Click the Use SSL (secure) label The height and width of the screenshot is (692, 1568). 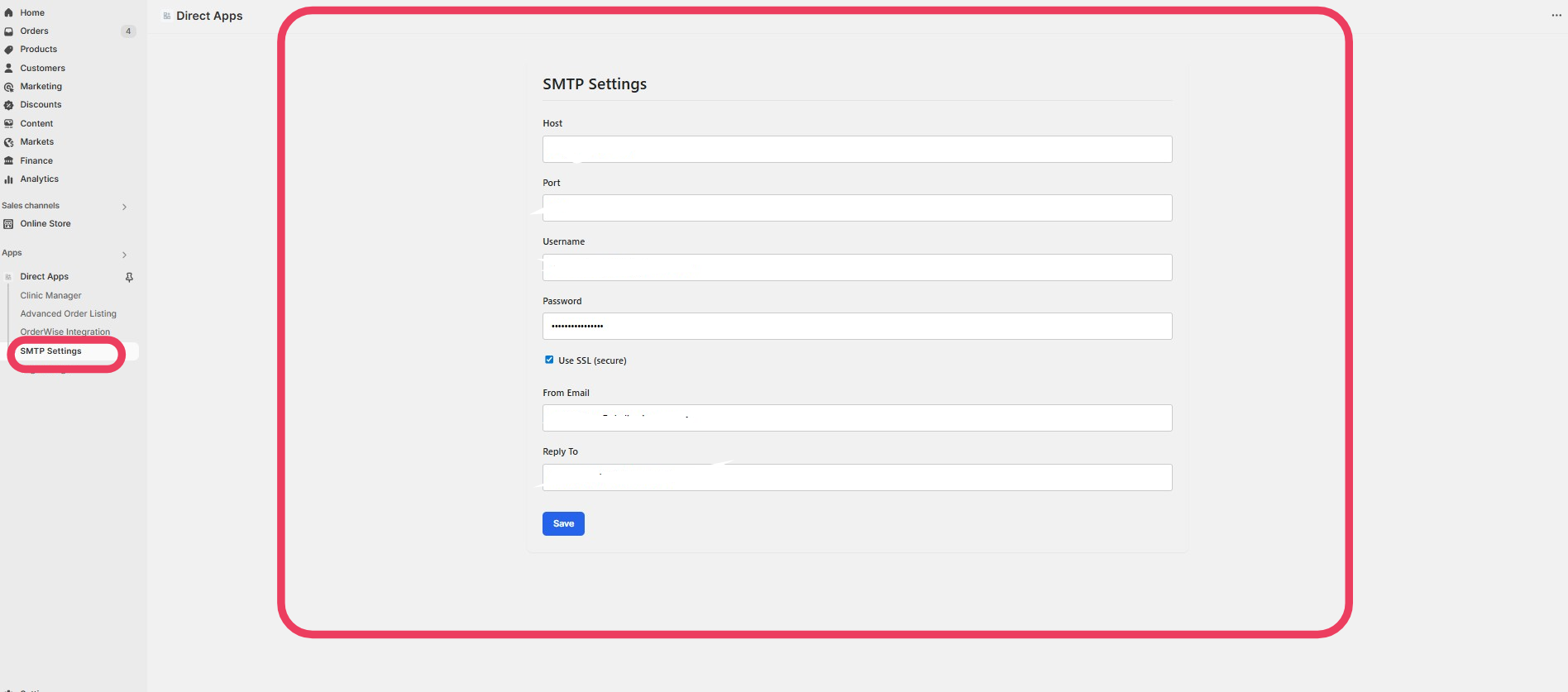coord(592,360)
